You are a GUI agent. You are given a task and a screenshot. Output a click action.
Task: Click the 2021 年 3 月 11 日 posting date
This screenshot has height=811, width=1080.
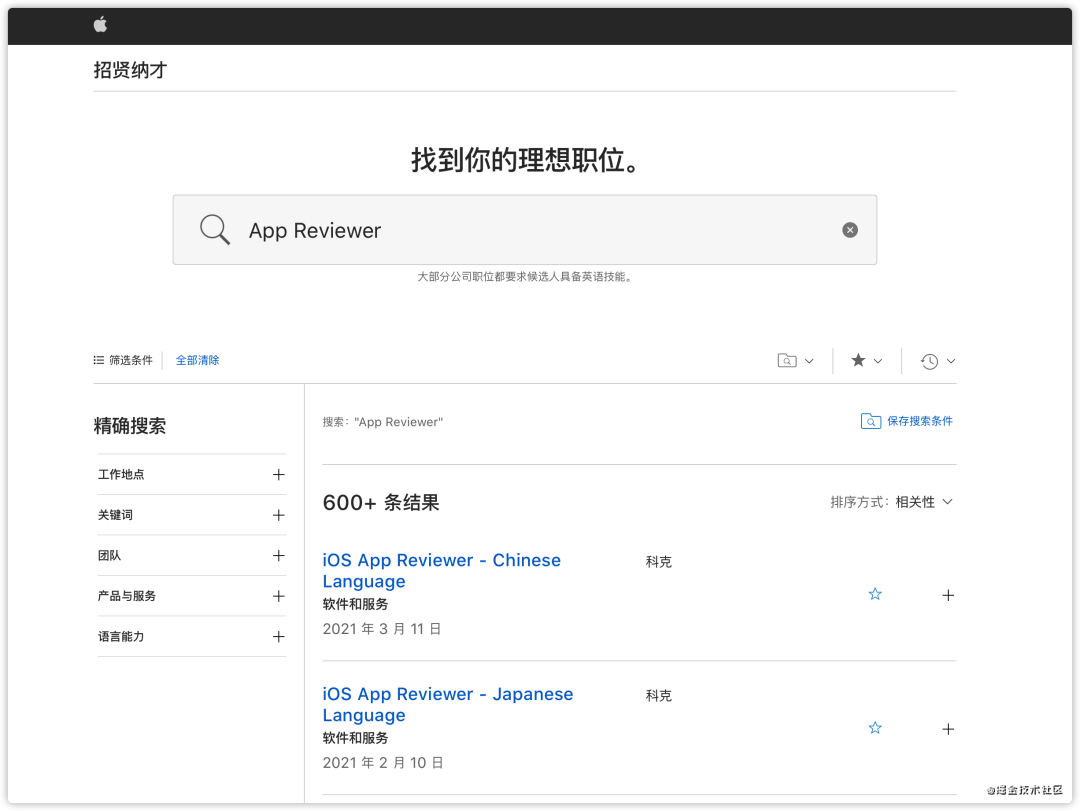382,629
